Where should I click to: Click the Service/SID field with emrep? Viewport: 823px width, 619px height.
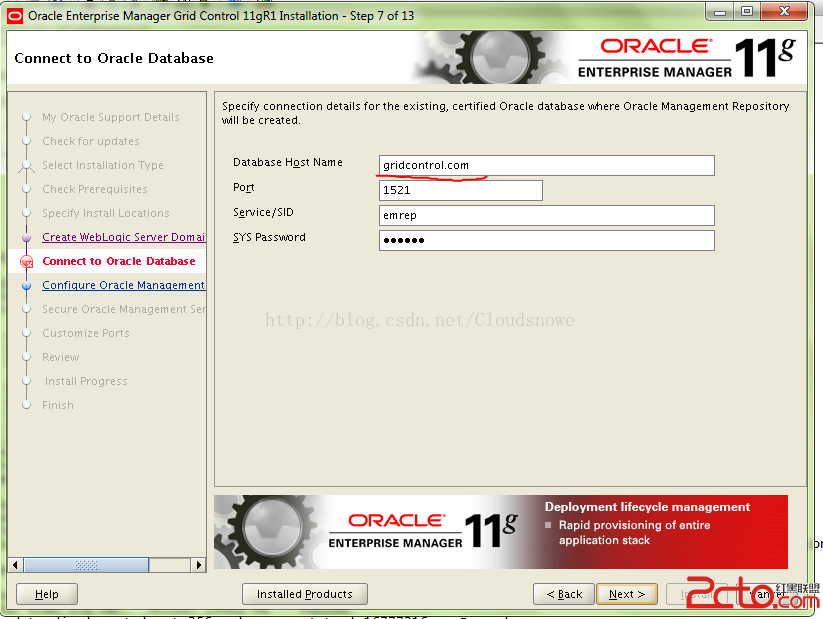point(546,215)
